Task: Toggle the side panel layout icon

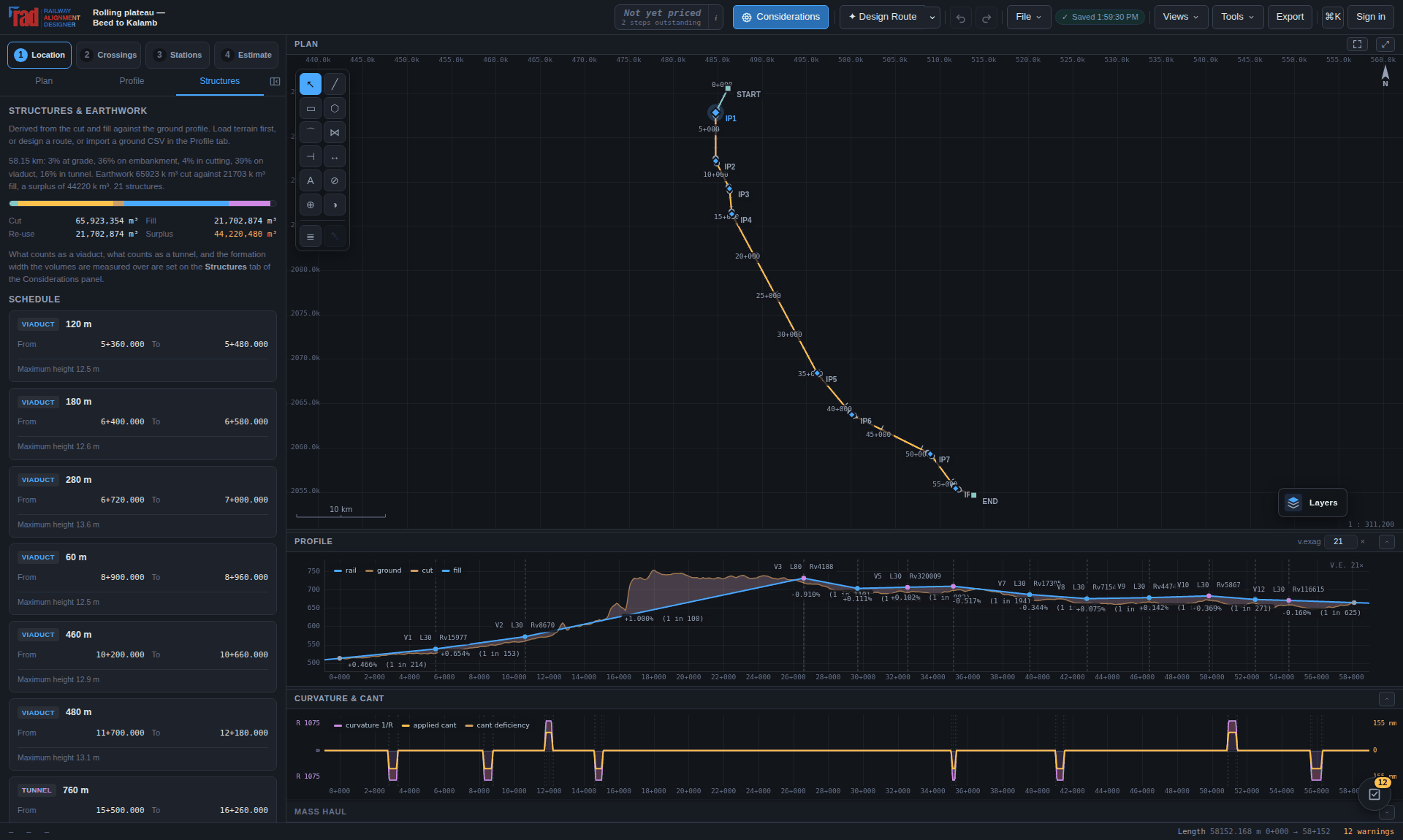Action: (x=275, y=81)
